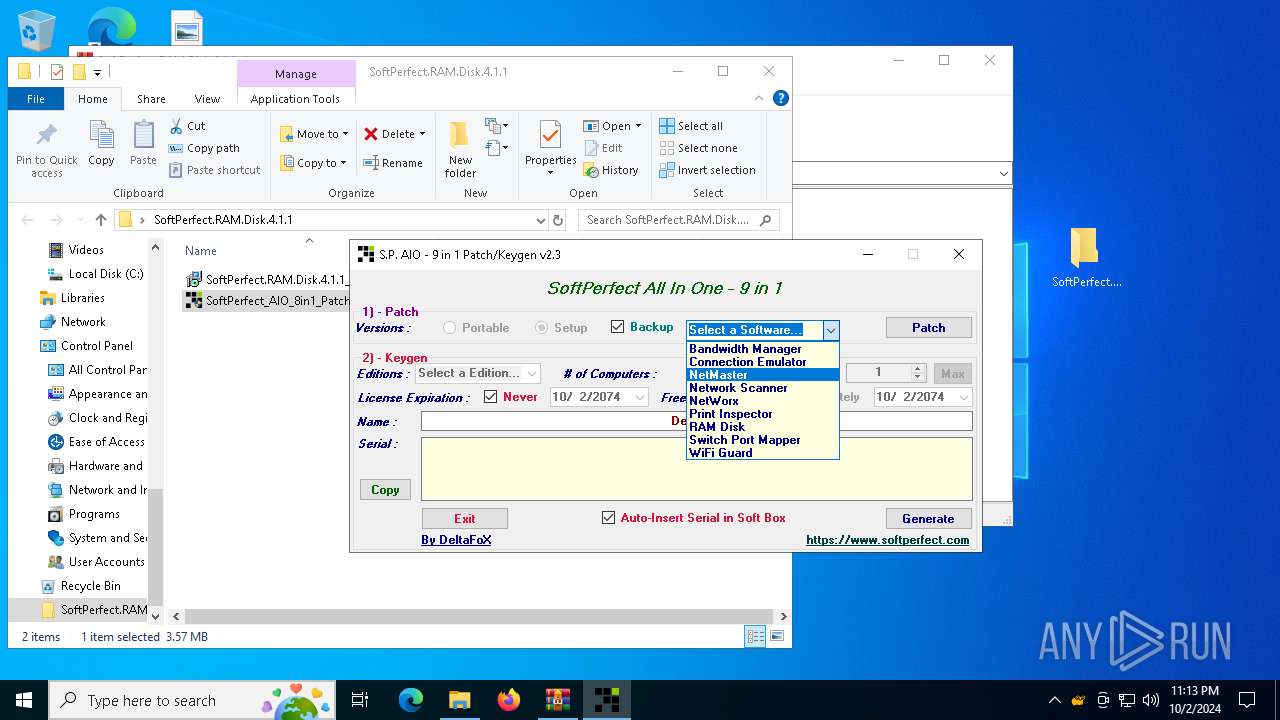Open the SoftPerfect folder on desktop

(1086, 258)
